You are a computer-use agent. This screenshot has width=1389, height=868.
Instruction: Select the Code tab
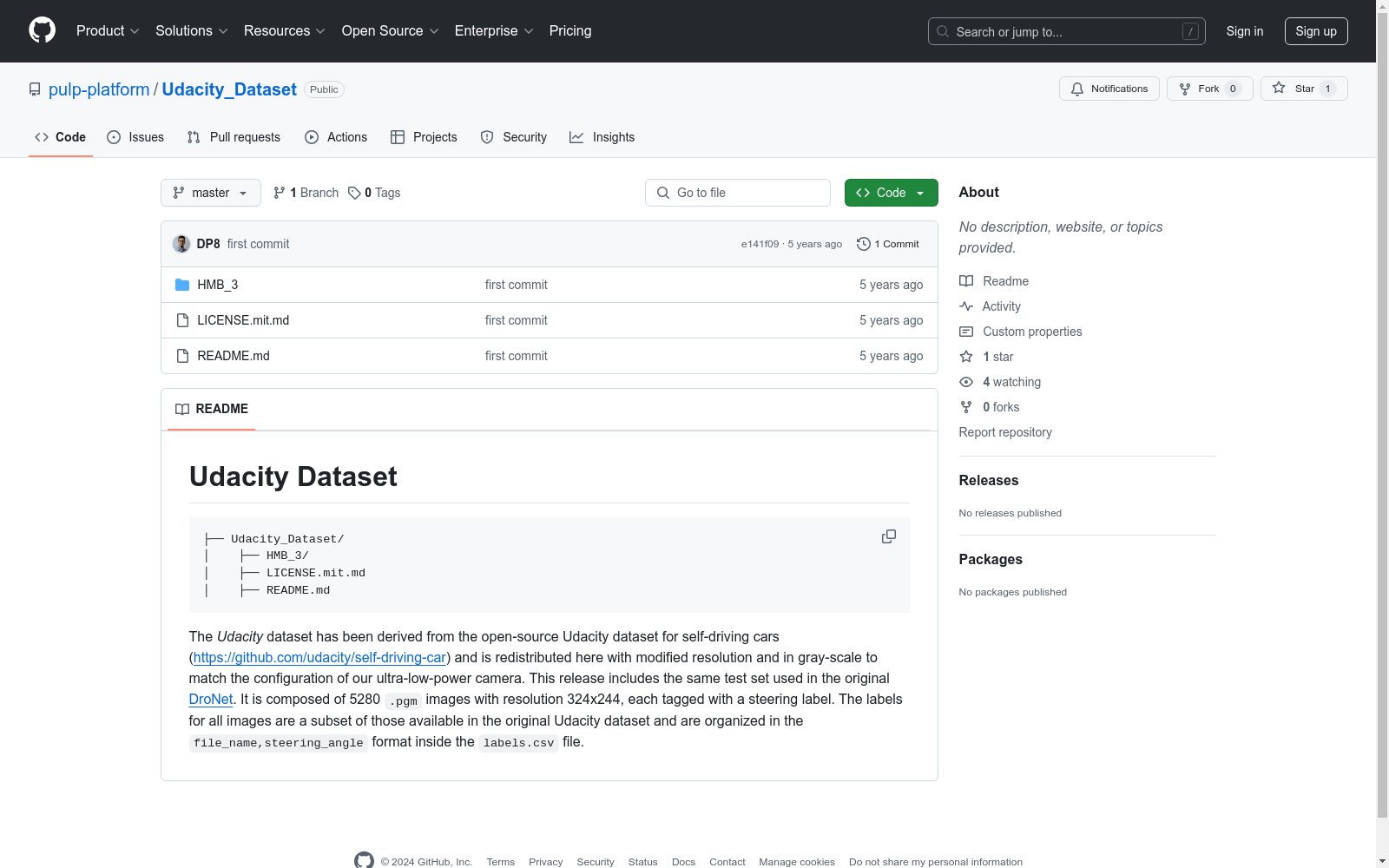[61, 137]
